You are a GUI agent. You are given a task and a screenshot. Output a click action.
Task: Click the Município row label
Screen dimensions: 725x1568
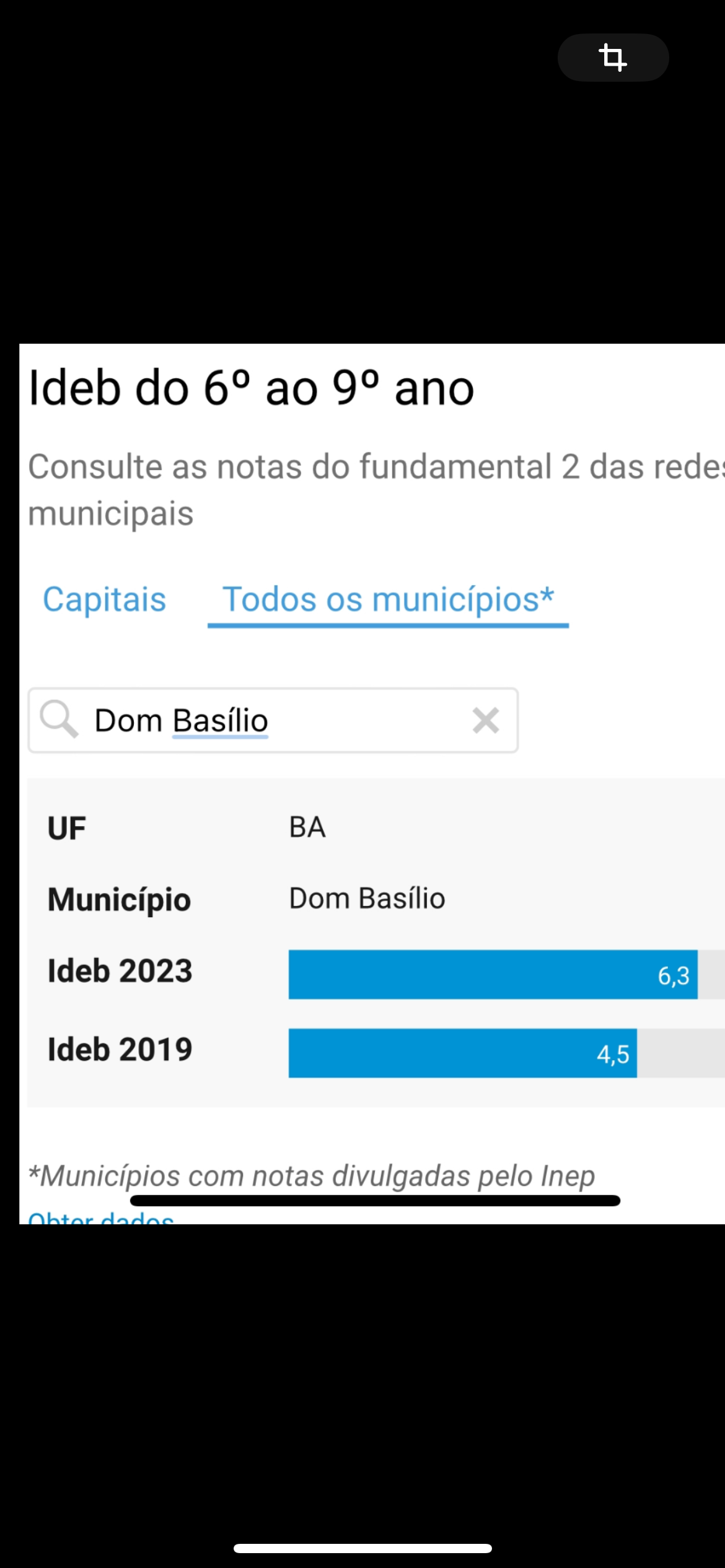pos(119,900)
